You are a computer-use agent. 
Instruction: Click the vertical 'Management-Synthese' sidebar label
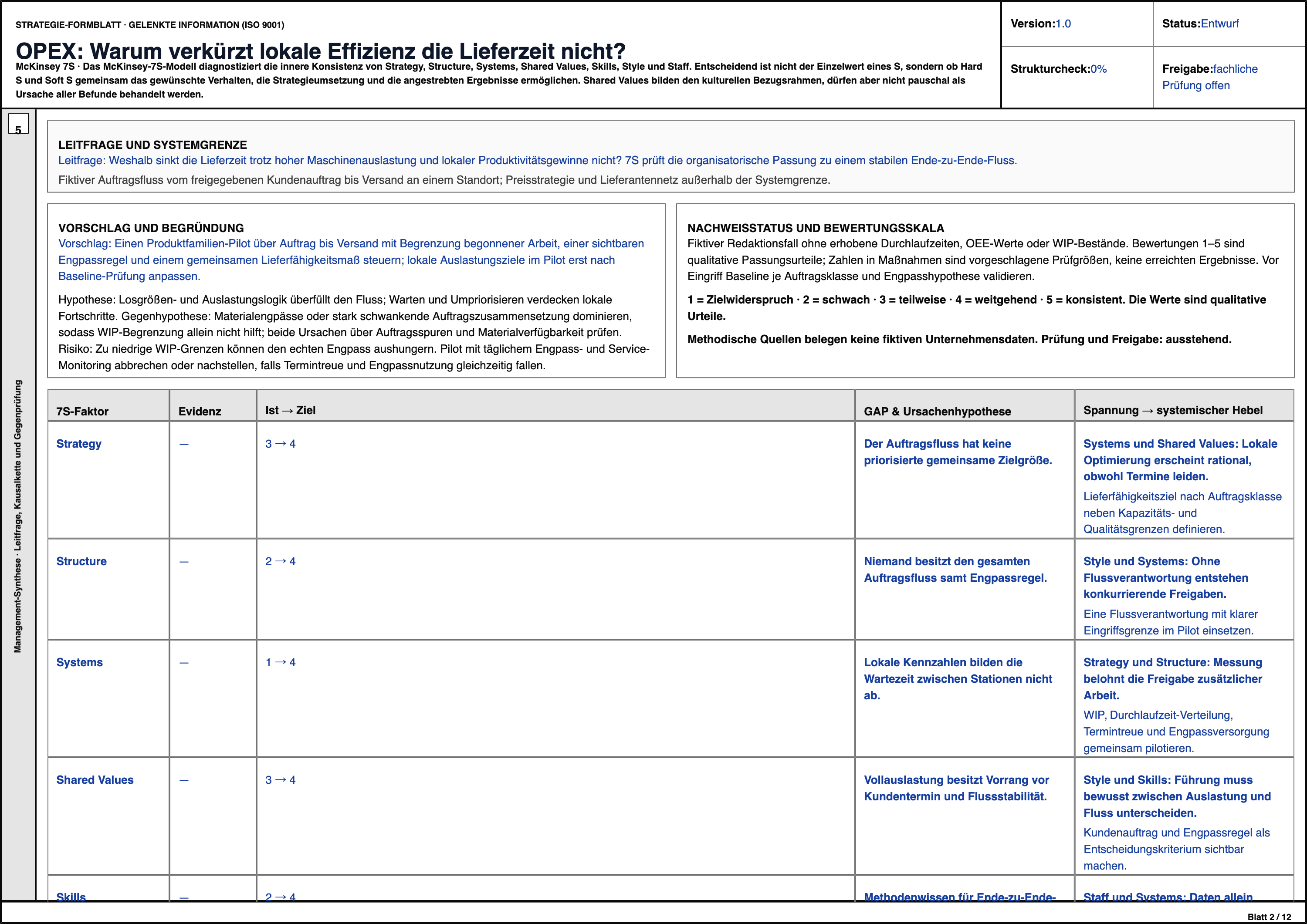18,516
